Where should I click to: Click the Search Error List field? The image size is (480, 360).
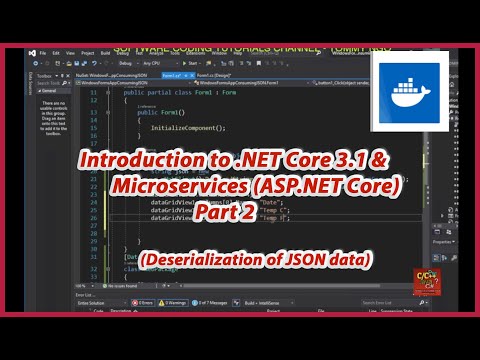coord(389,303)
